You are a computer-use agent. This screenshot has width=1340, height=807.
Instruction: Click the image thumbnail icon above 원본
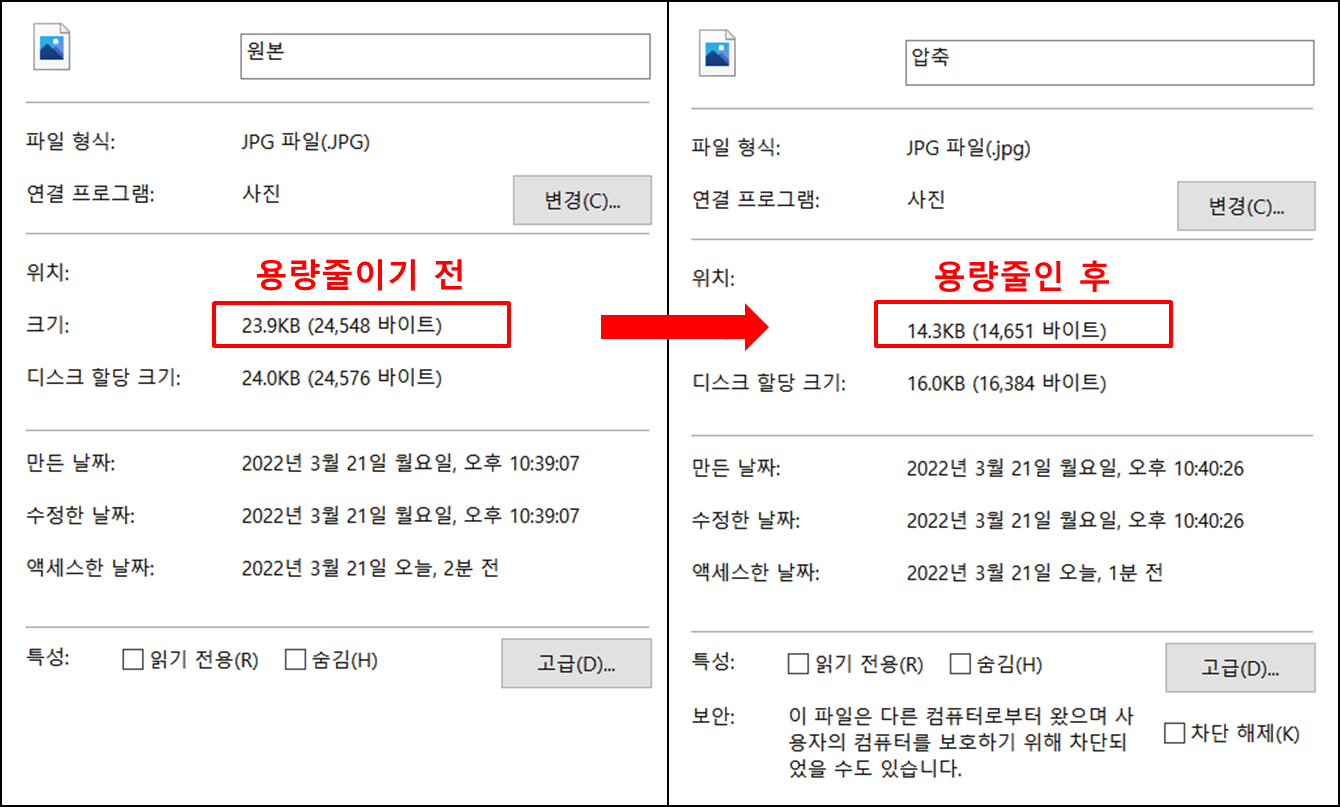[x=53, y=48]
